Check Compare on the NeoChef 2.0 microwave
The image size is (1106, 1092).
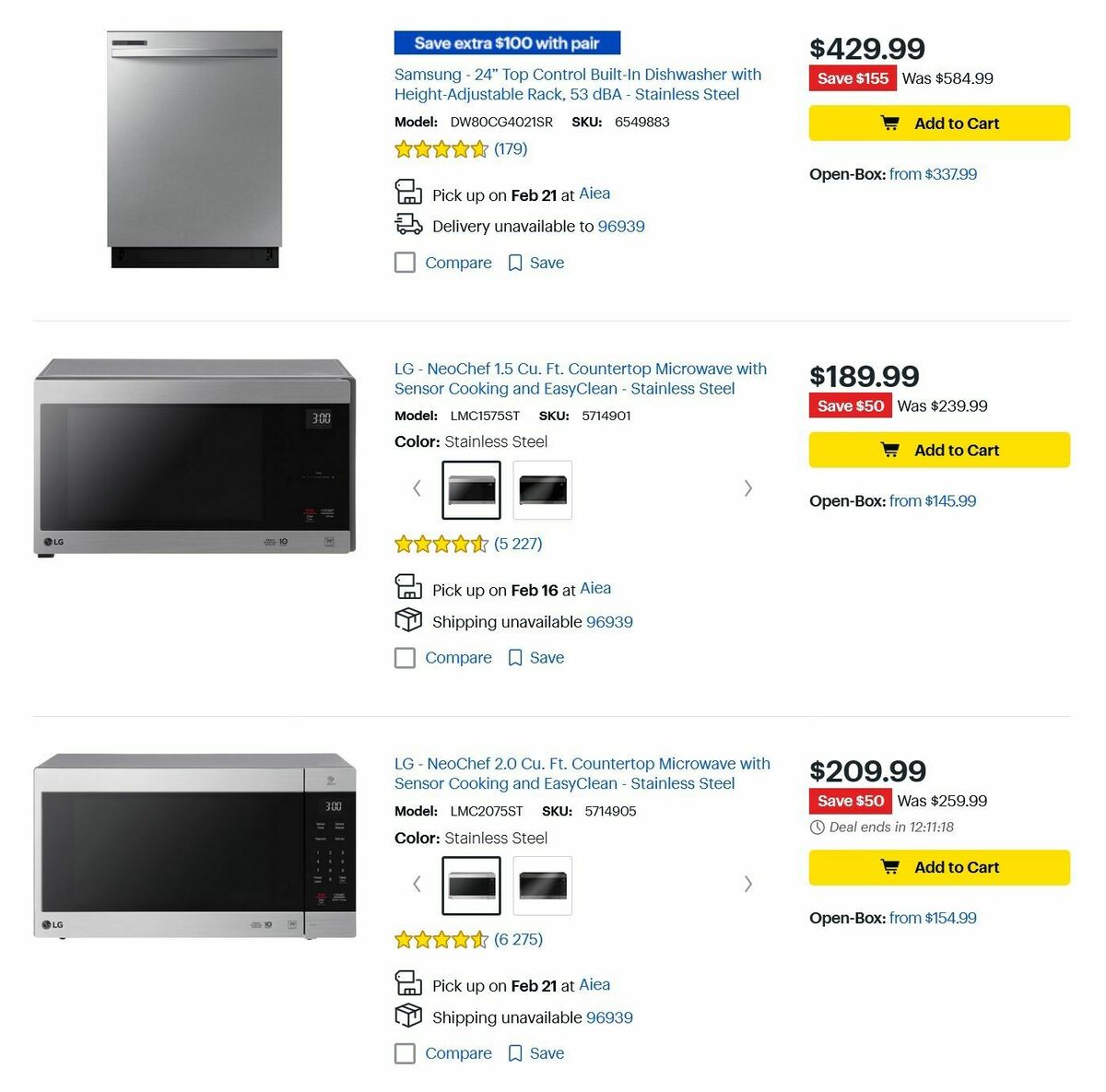tap(405, 1053)
